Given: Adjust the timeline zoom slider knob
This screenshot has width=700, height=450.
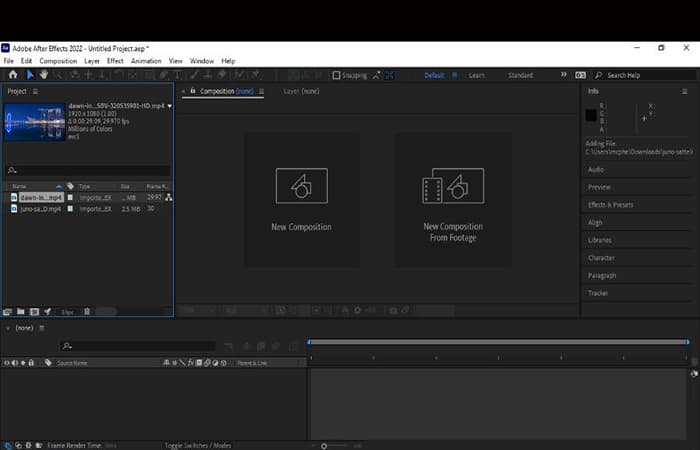Looking at the screenshot, I should tap(324, 446).
